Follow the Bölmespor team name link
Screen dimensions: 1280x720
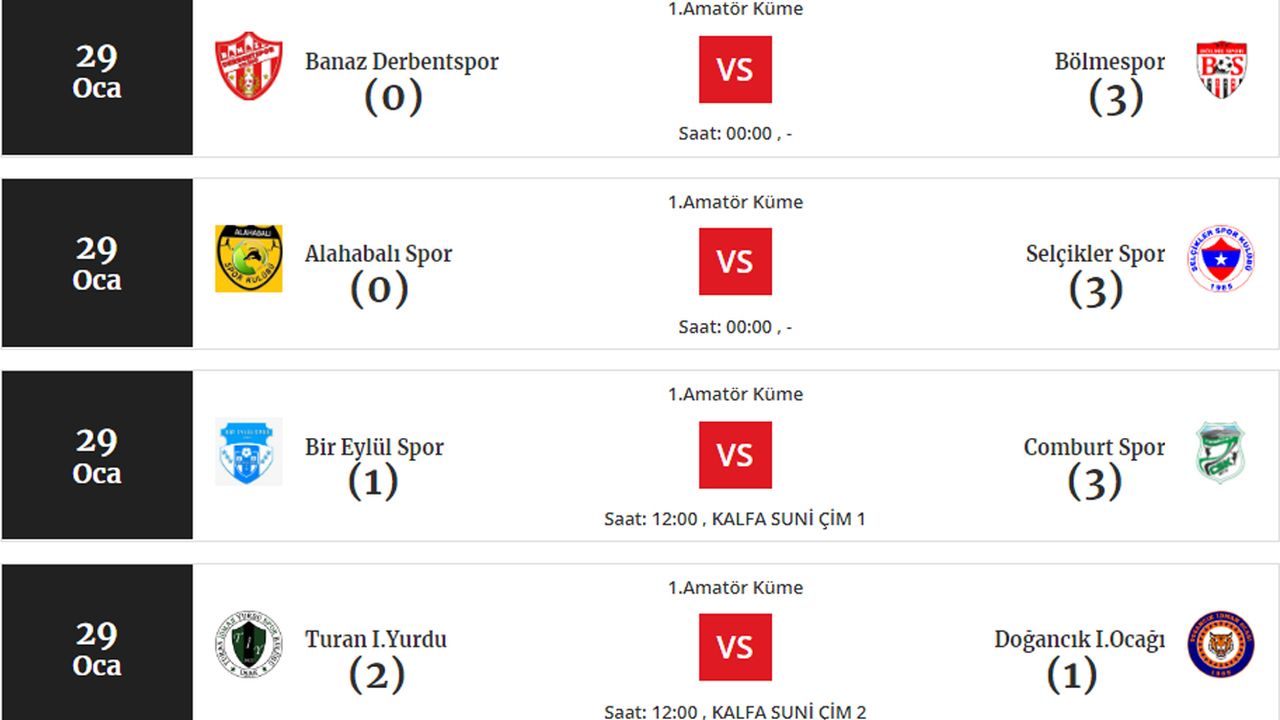coord(1109,61)
